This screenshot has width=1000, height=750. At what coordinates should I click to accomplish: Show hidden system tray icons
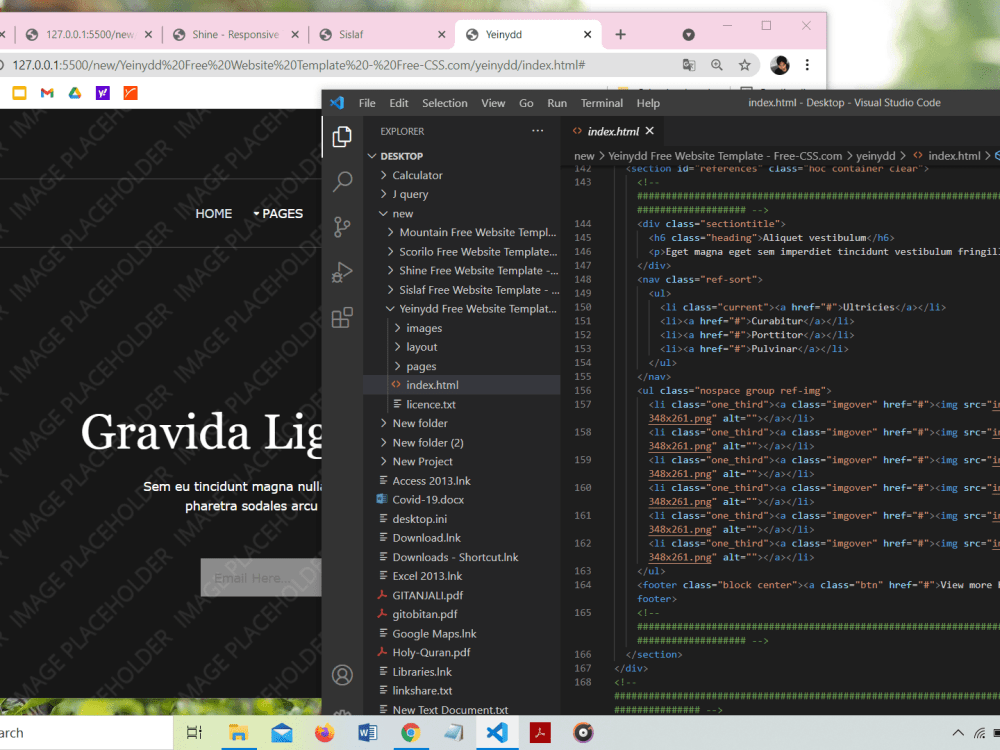(x=958, y=733)
